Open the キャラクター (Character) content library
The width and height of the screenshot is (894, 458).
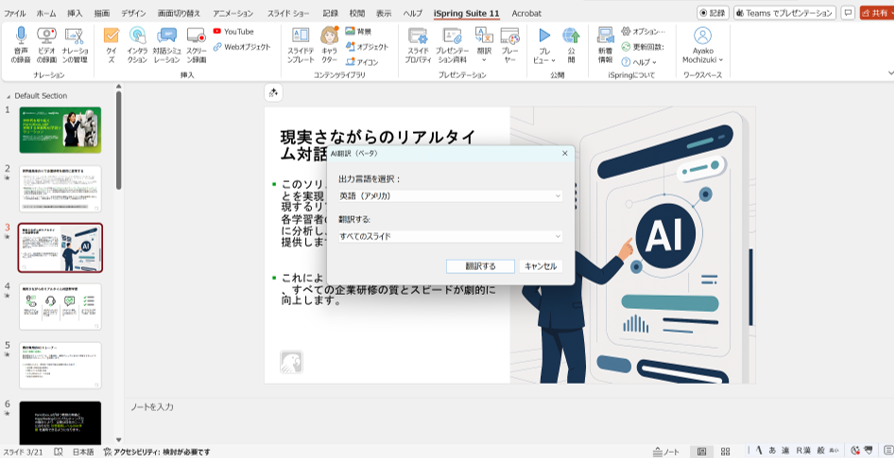(x=329, y=44)
